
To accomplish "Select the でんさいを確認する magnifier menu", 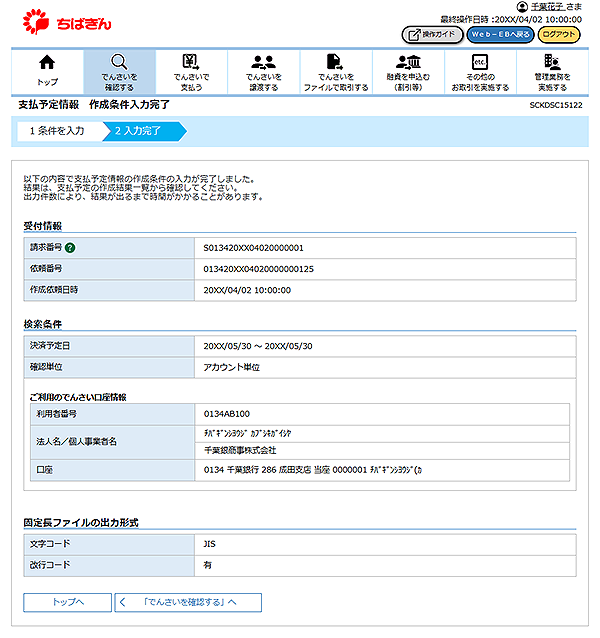I will [120, 72].
